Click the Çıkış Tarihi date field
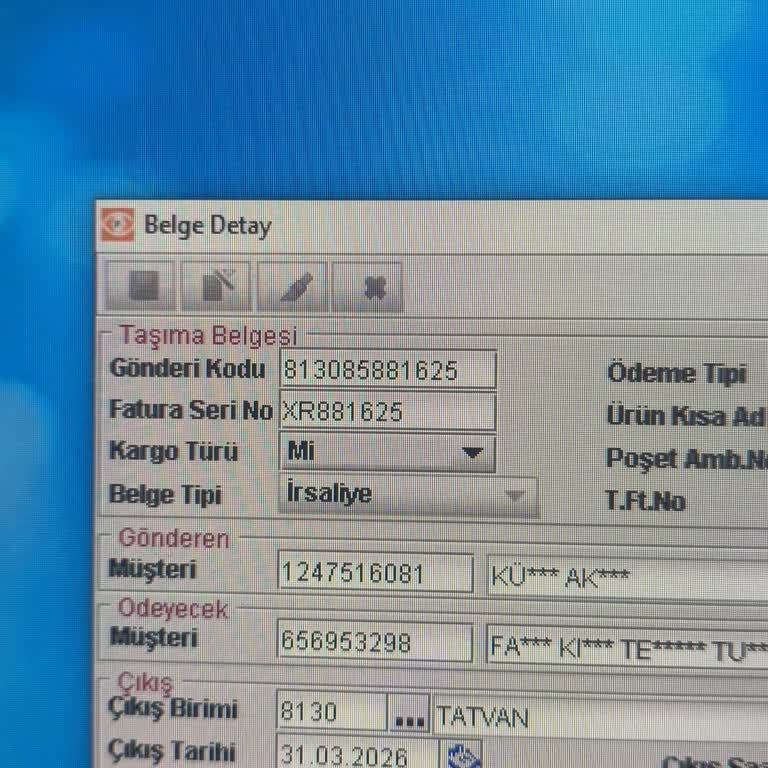Image resolution: width=768 pixels, height=768 pixels. (x=358, y=753)
